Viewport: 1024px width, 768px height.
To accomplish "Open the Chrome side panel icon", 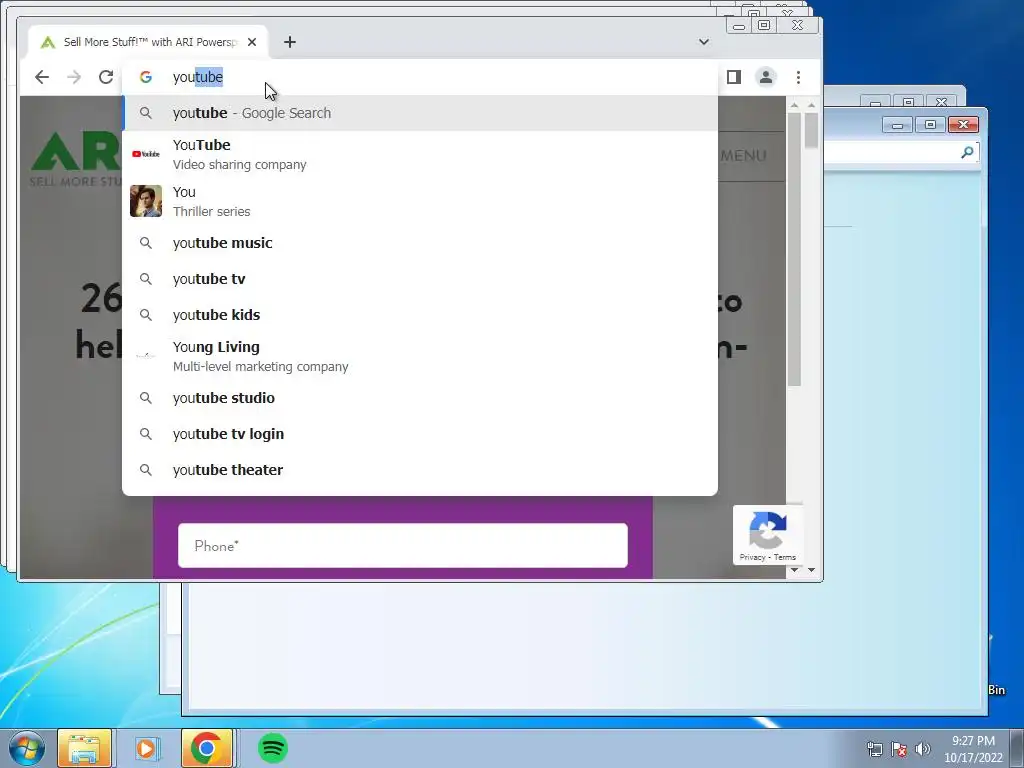I will pos(733,77).
